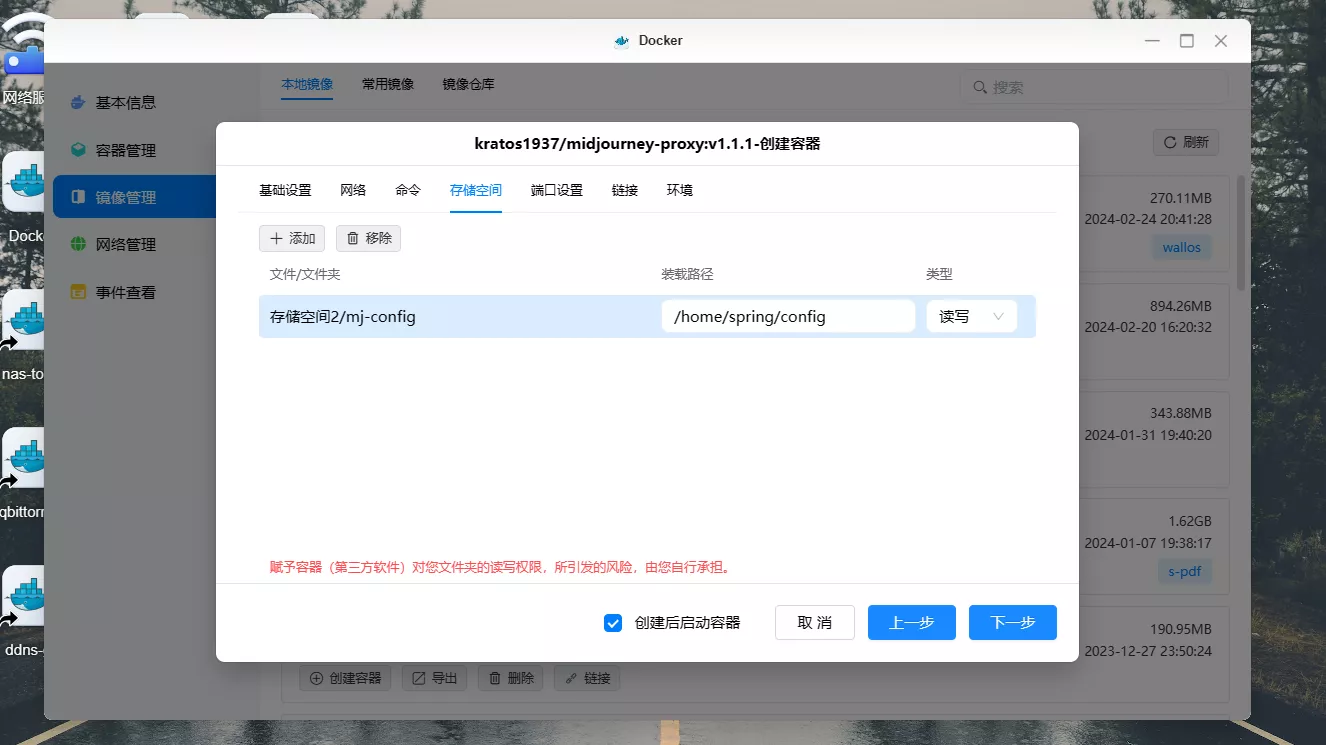Click the 取消 button
1326x745 pixels.
click(x=815, y=622)
